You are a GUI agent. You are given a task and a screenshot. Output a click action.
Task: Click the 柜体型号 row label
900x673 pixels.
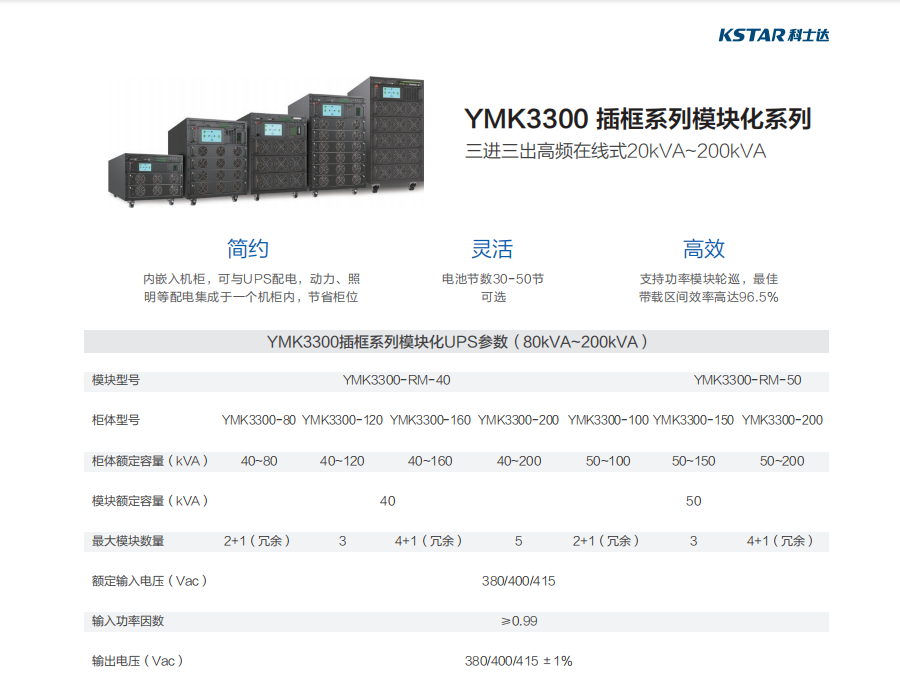tap(116, 420)
